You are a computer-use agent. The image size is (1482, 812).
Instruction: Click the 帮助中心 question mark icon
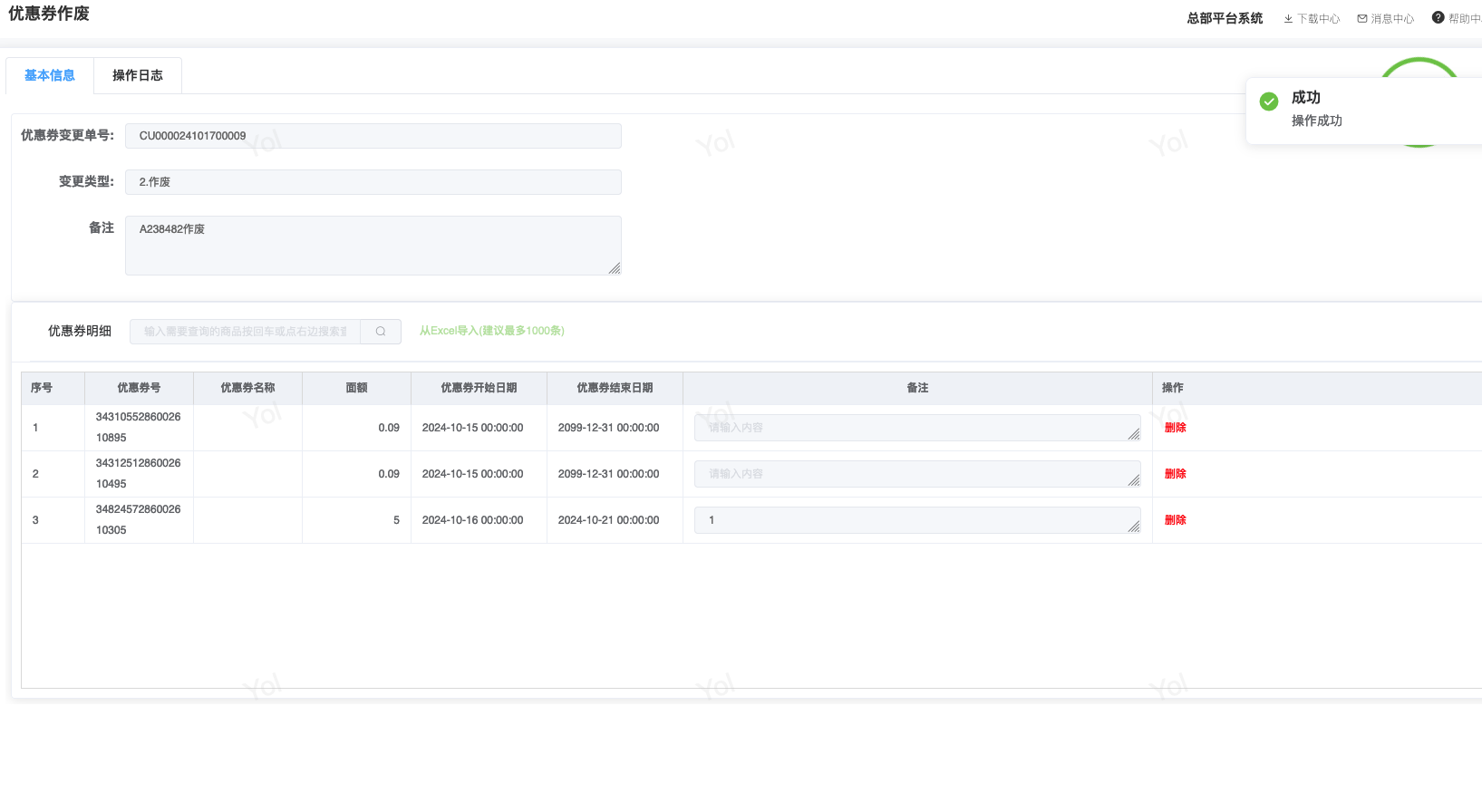(1438, 18)
